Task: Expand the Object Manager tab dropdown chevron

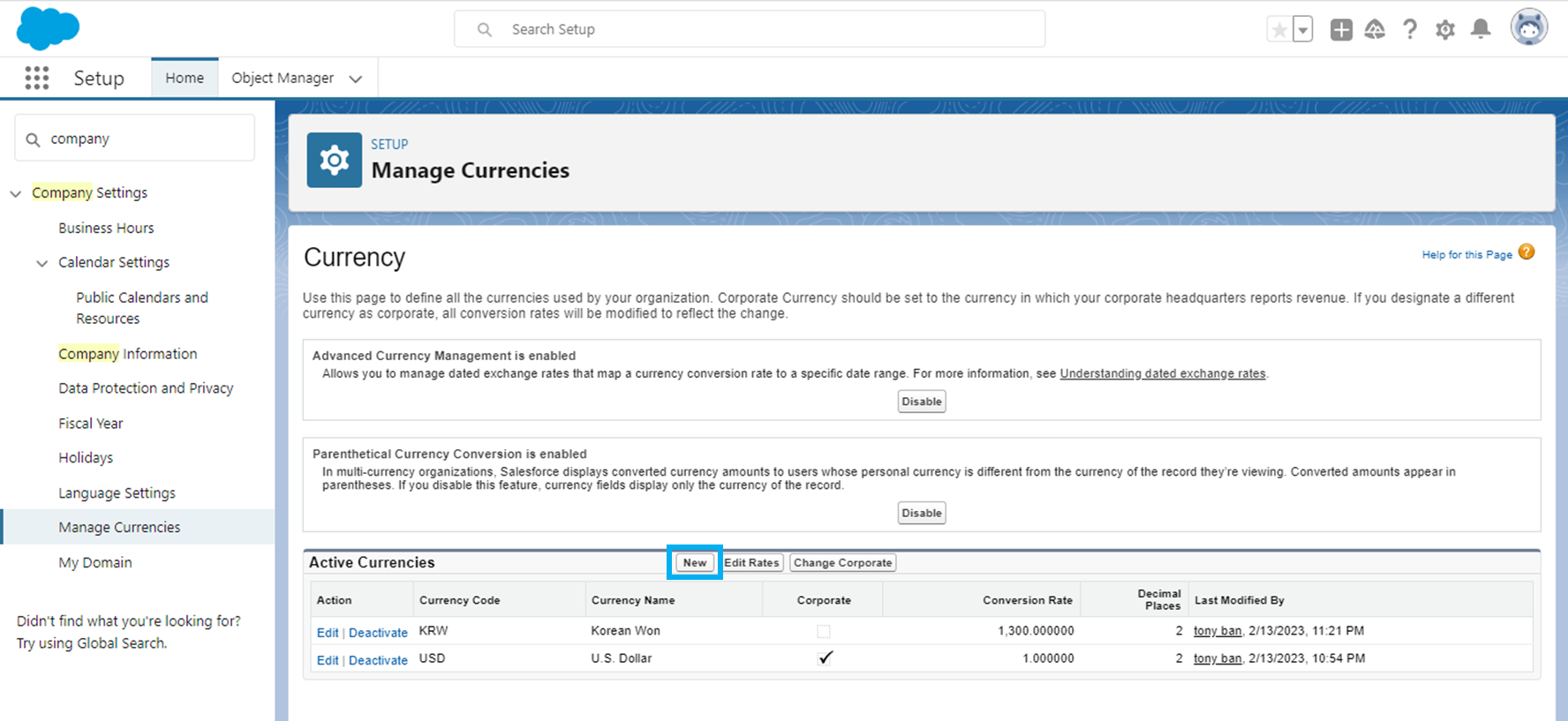Action: click(x=356, y=79)
